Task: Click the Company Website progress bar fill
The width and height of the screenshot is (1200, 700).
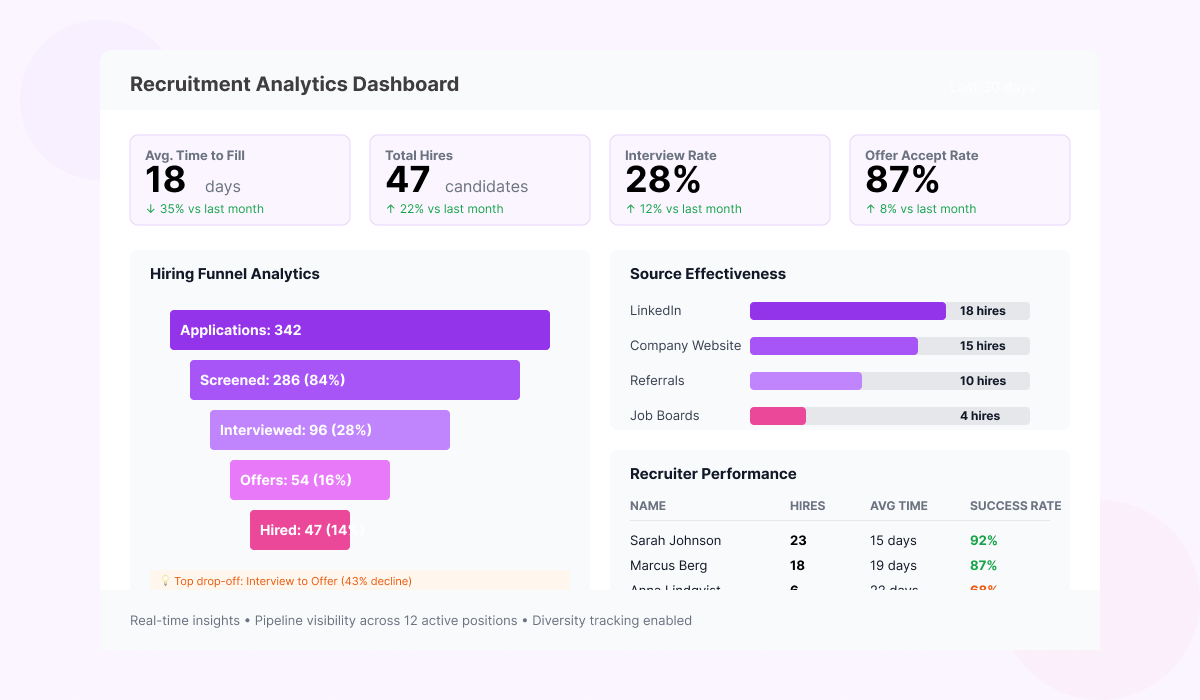Action: [834, 346]
